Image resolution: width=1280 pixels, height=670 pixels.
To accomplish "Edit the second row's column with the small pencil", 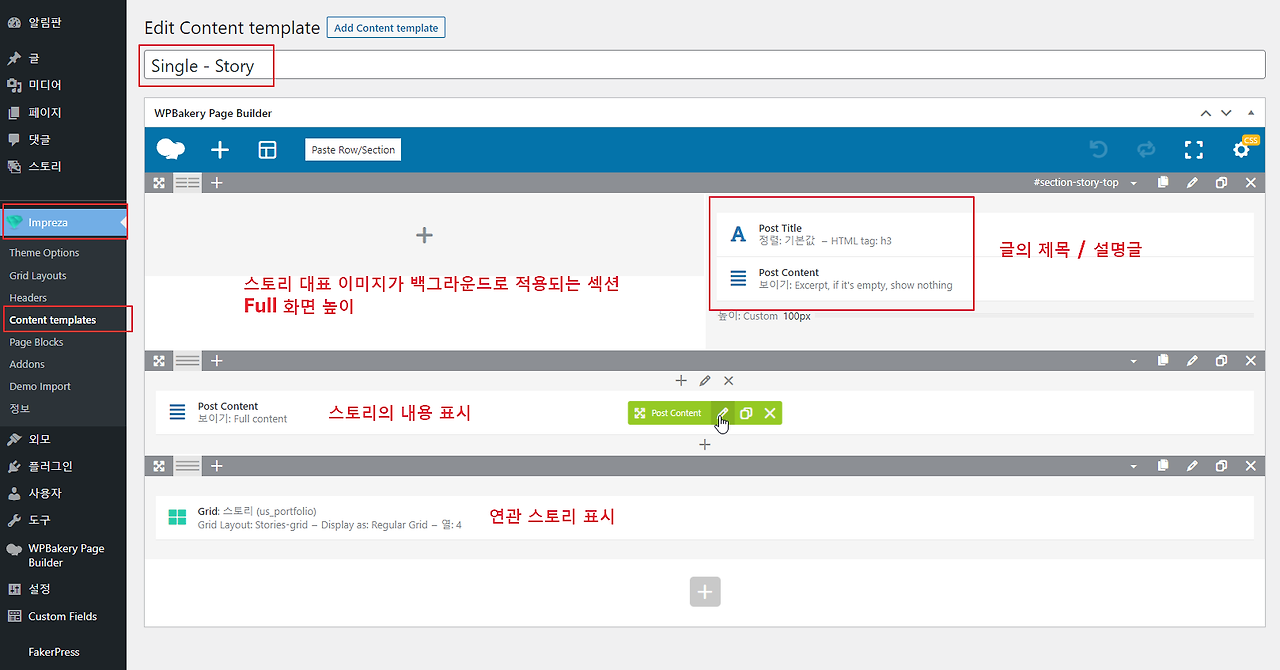I will click(705, 381).
